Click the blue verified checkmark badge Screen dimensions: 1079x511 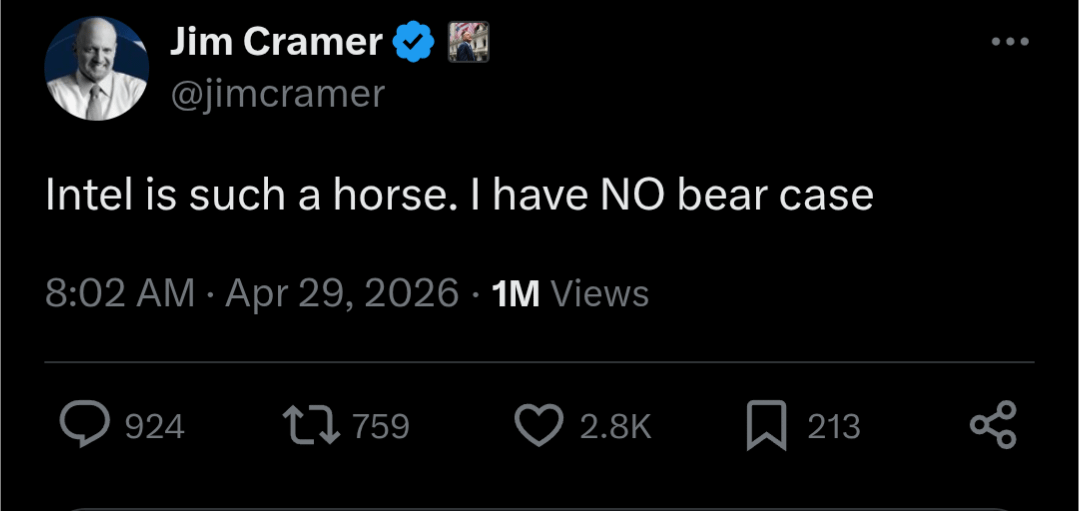[x=412, y=42]
